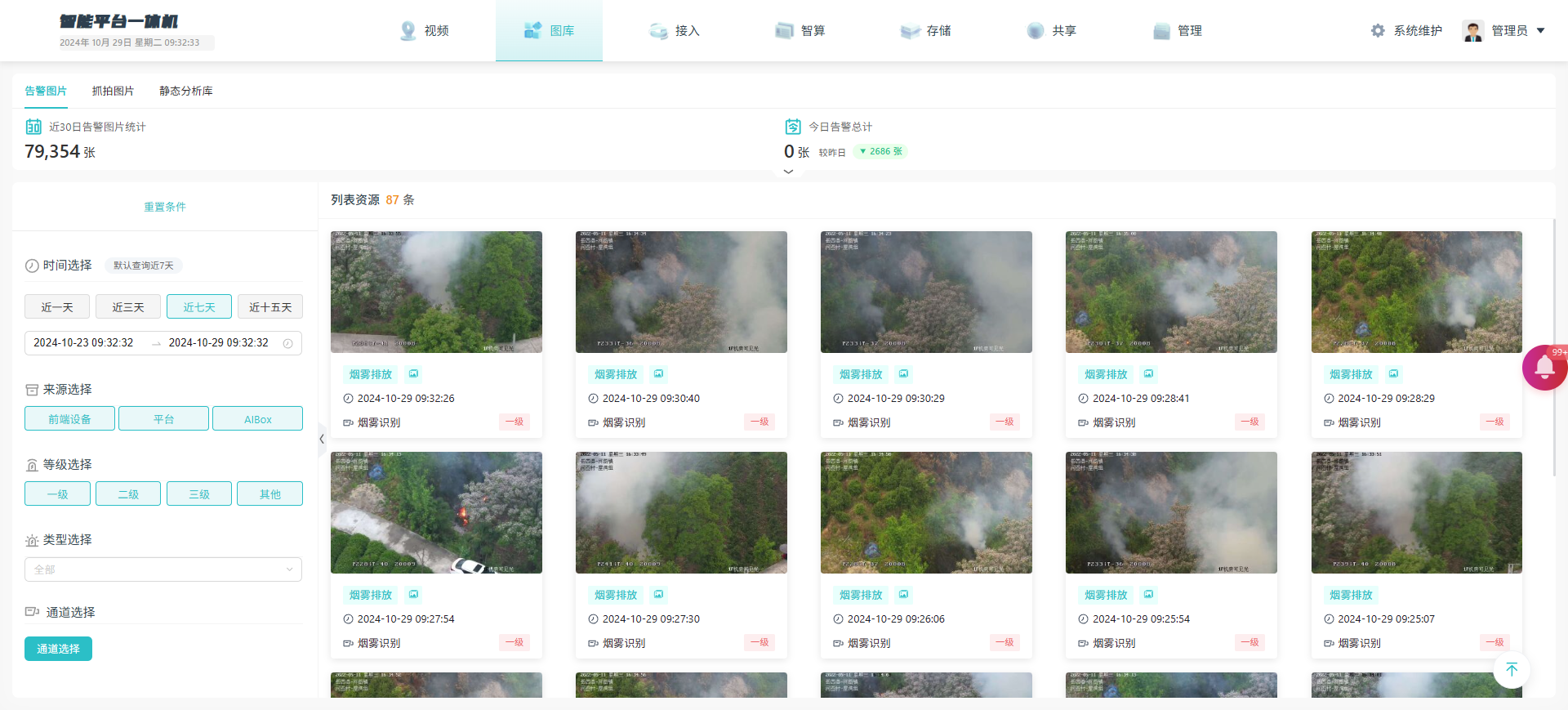The image size is (1568, 710).
Task: Collapse the statistics panel chevron
Action: point(788,172)
